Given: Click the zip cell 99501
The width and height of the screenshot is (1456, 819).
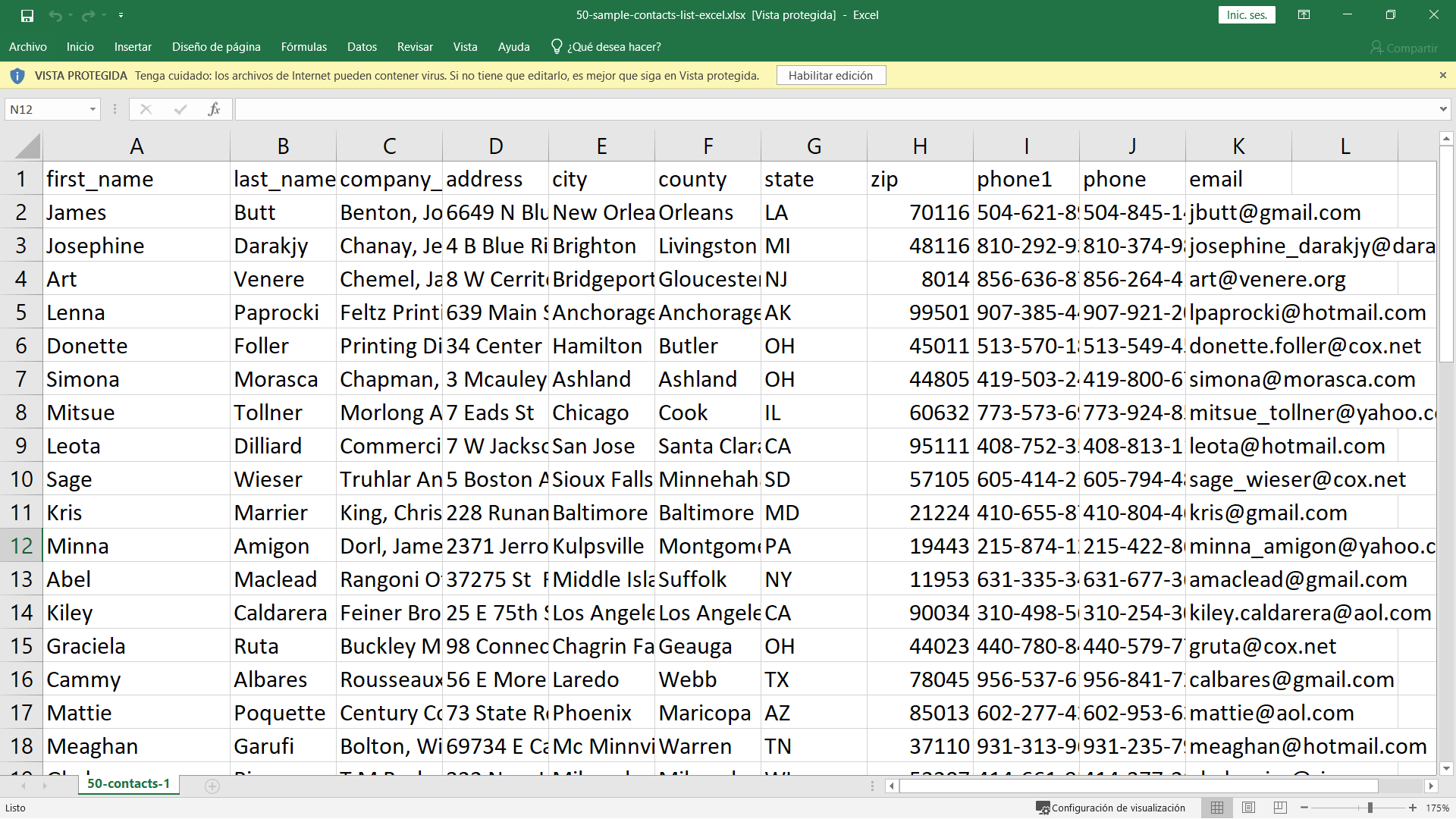Looking at the screenshot, I should (x=920, y=312).
